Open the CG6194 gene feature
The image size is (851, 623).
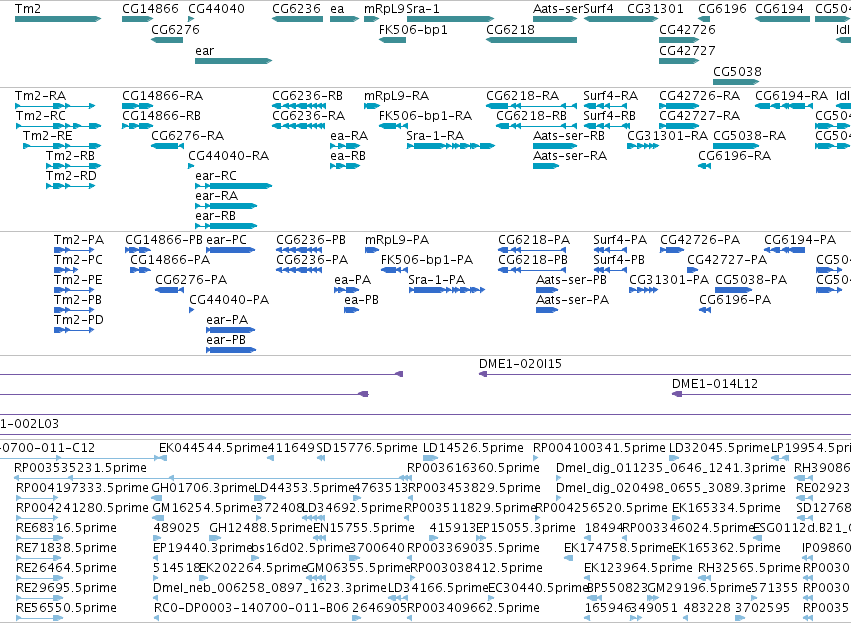[782, 19]
